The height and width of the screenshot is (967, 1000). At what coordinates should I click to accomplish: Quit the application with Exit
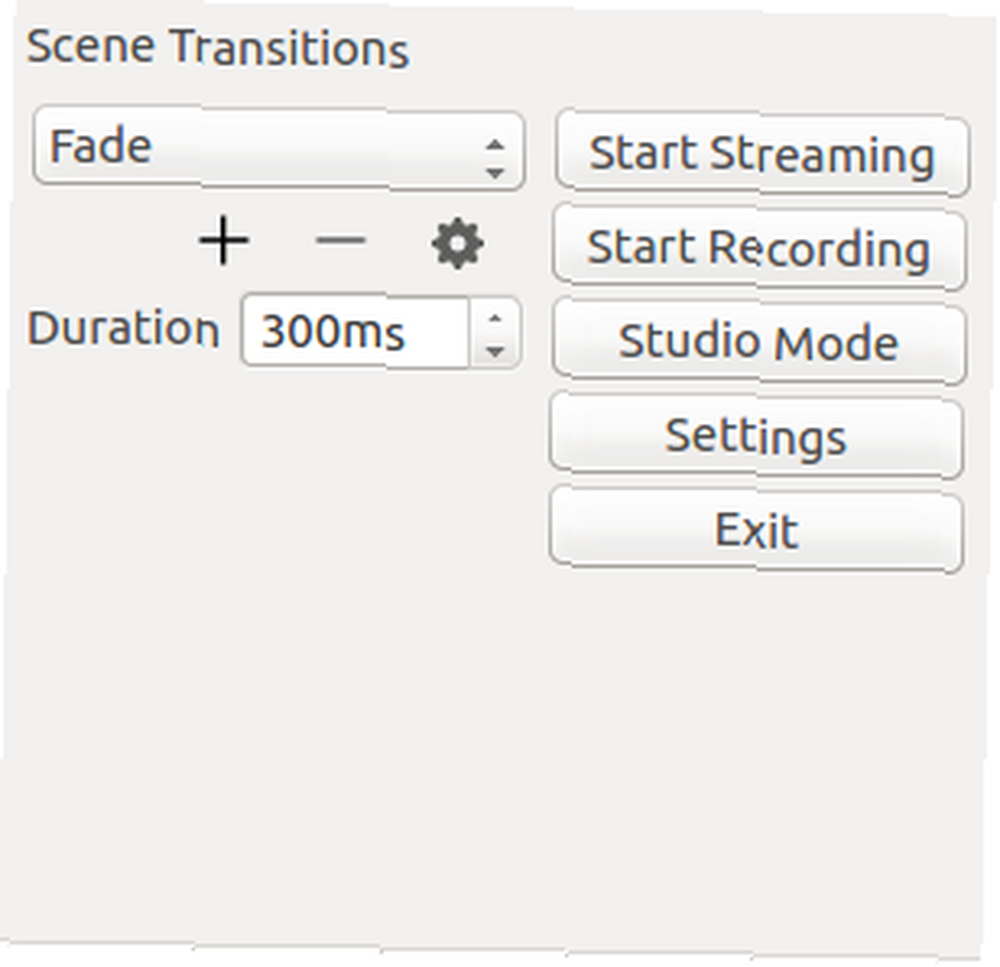(756, 530)
